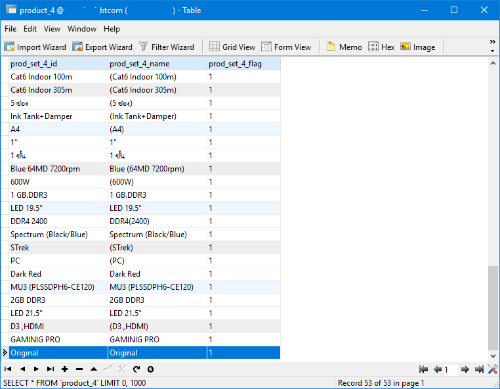Select the Dark Red id cell

click(x=58, y=274)
